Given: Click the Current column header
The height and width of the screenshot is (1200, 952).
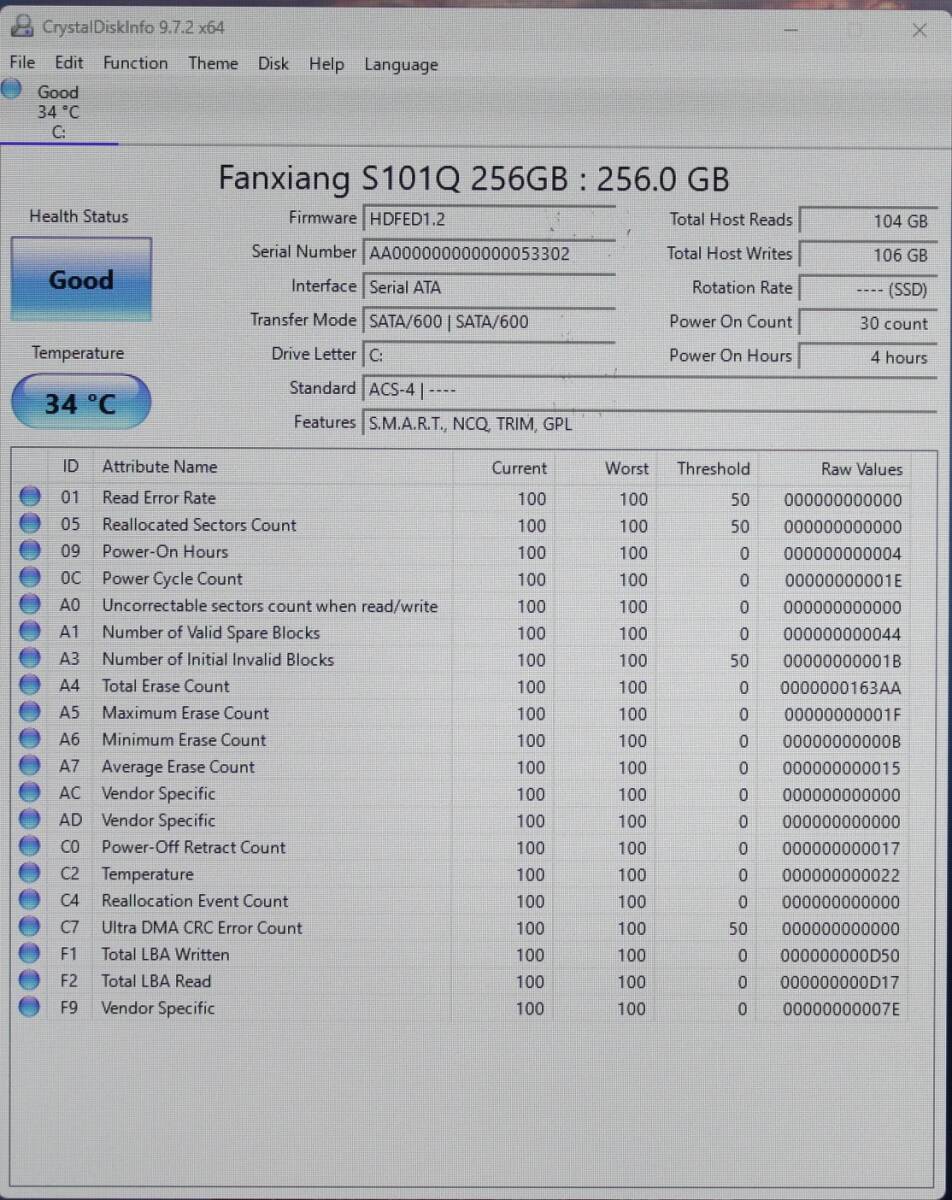Looking at the screenshot, I should (x=519, y=468).
